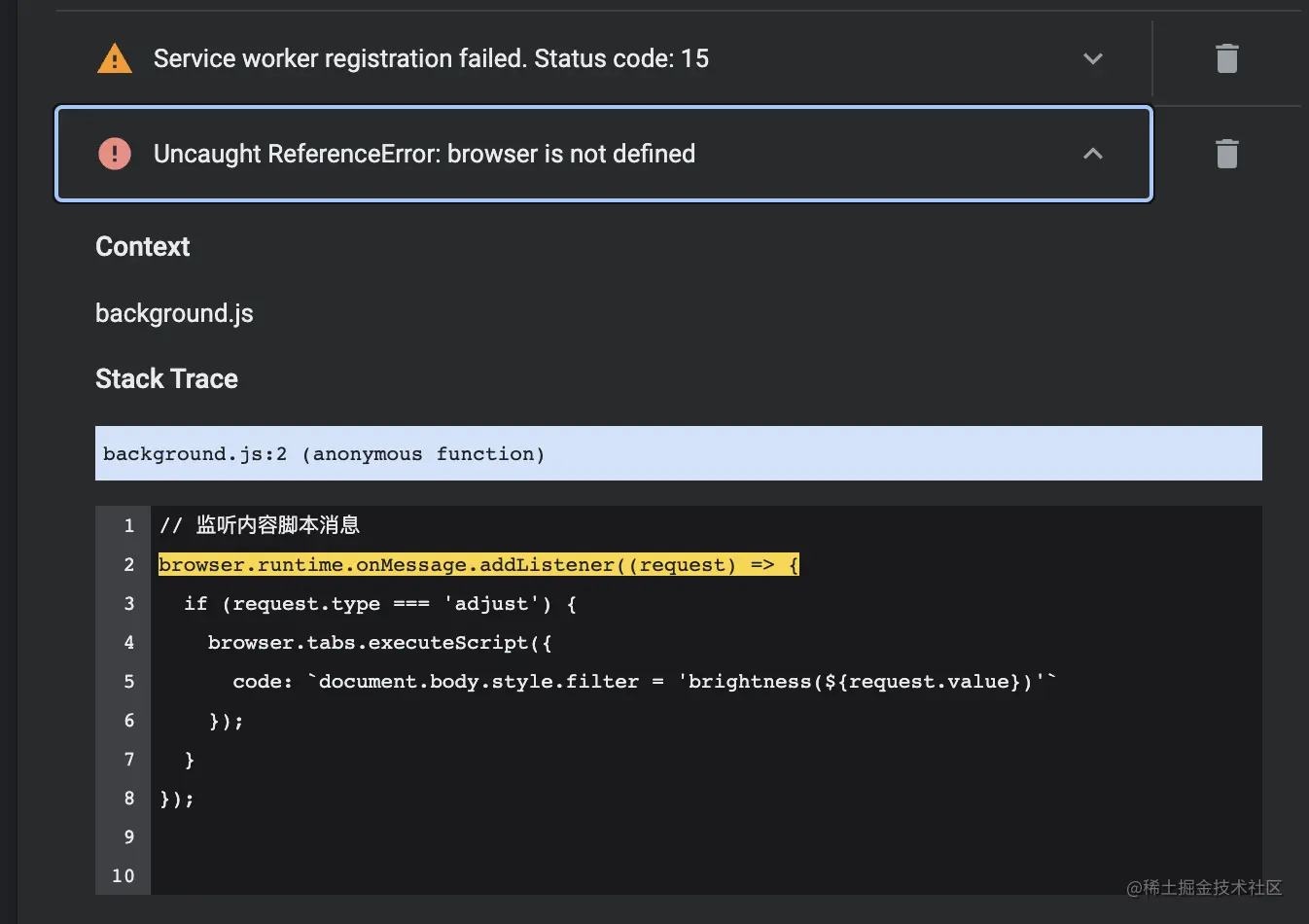Image resolution: width=1309 pixels, height=924 pixels.
Task: Click the background.js context file name
Action: coord(174,313)
